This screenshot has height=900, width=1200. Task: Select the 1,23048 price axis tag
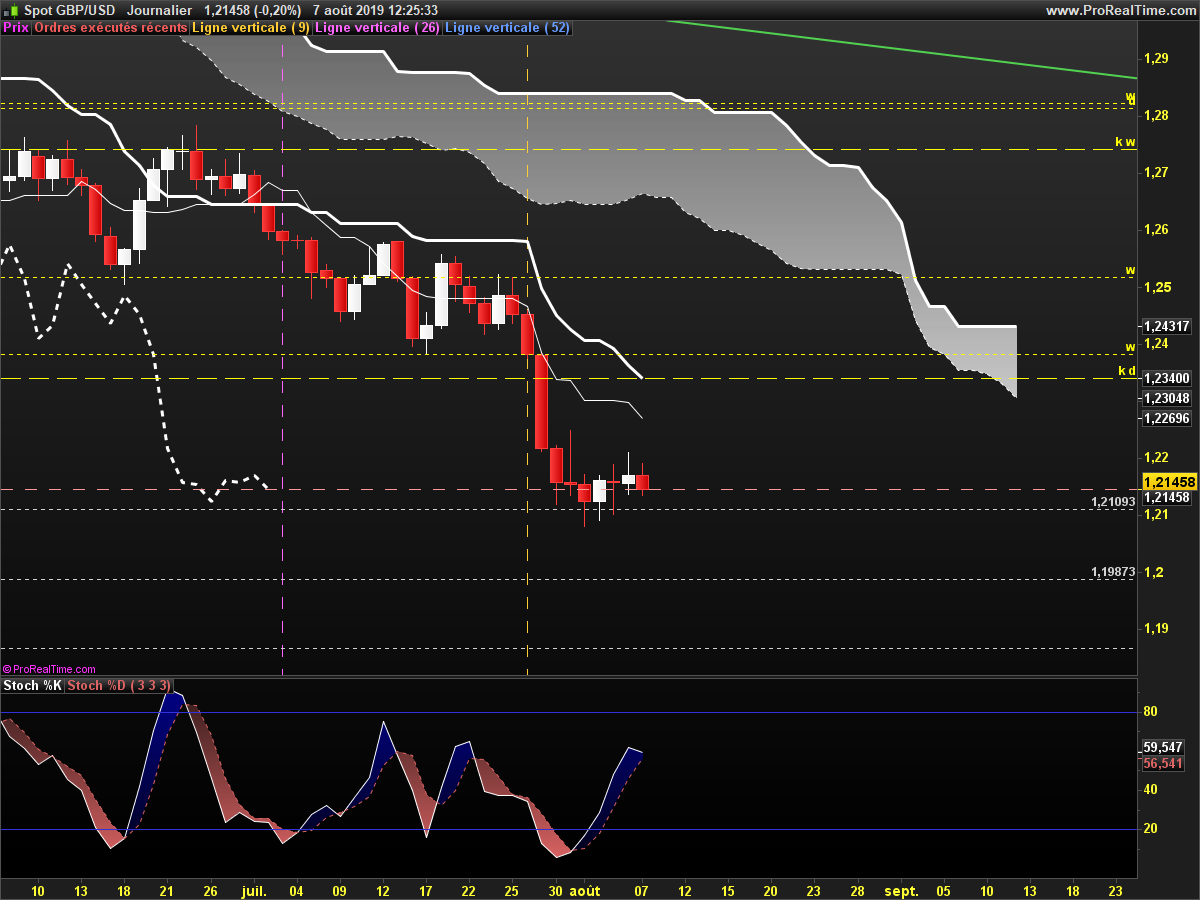(1167, 398)
